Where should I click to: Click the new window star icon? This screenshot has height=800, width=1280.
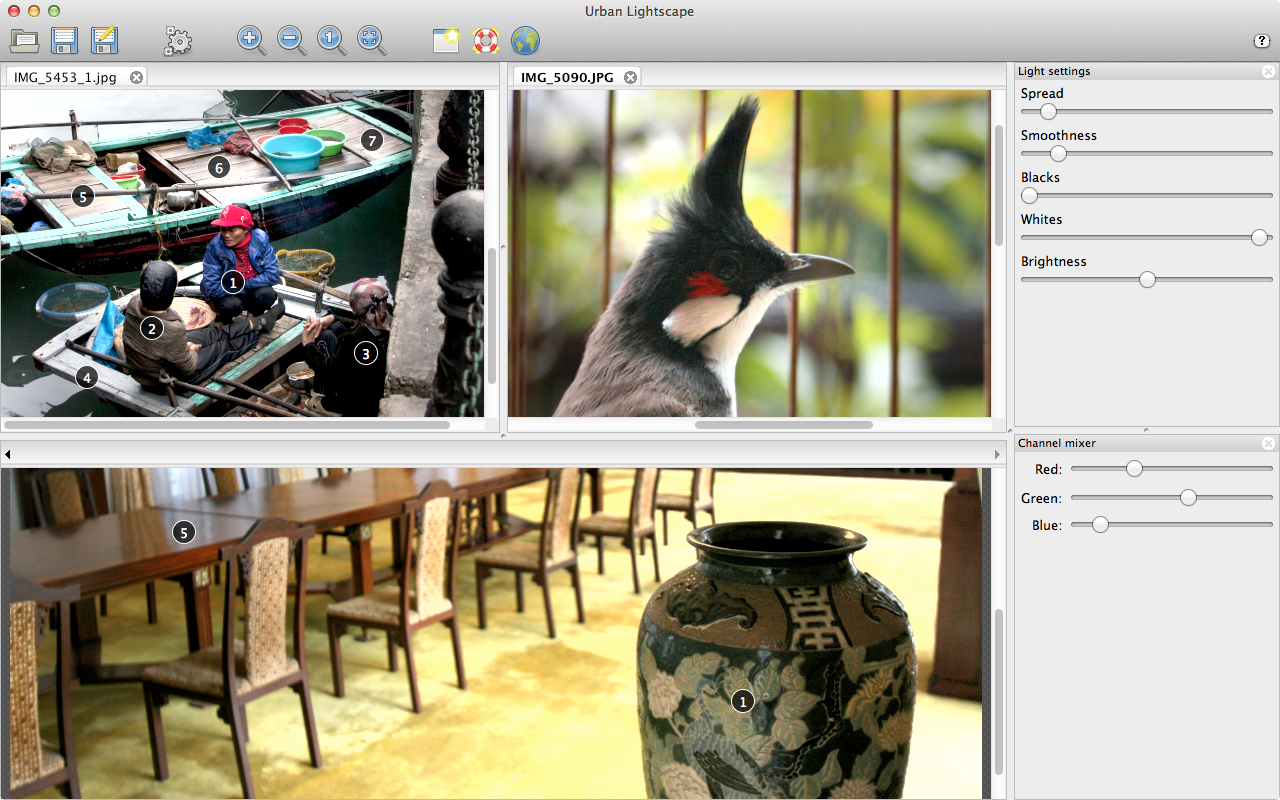(446, 41)
